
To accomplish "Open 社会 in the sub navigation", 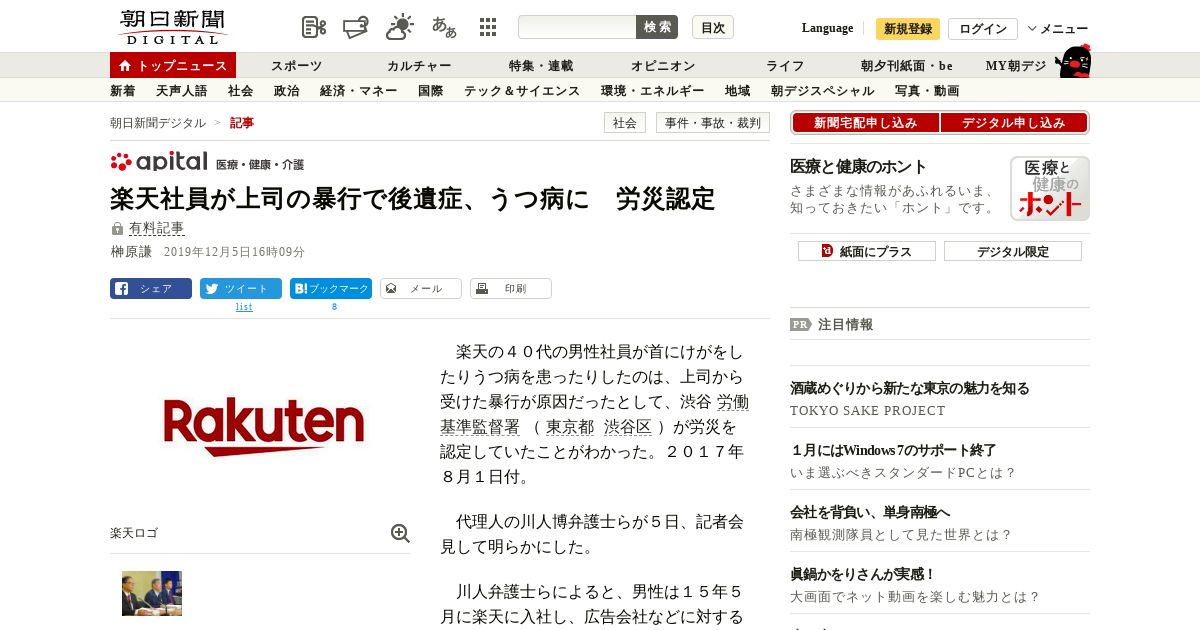I will pyautogui.click(x=241, y=91).
